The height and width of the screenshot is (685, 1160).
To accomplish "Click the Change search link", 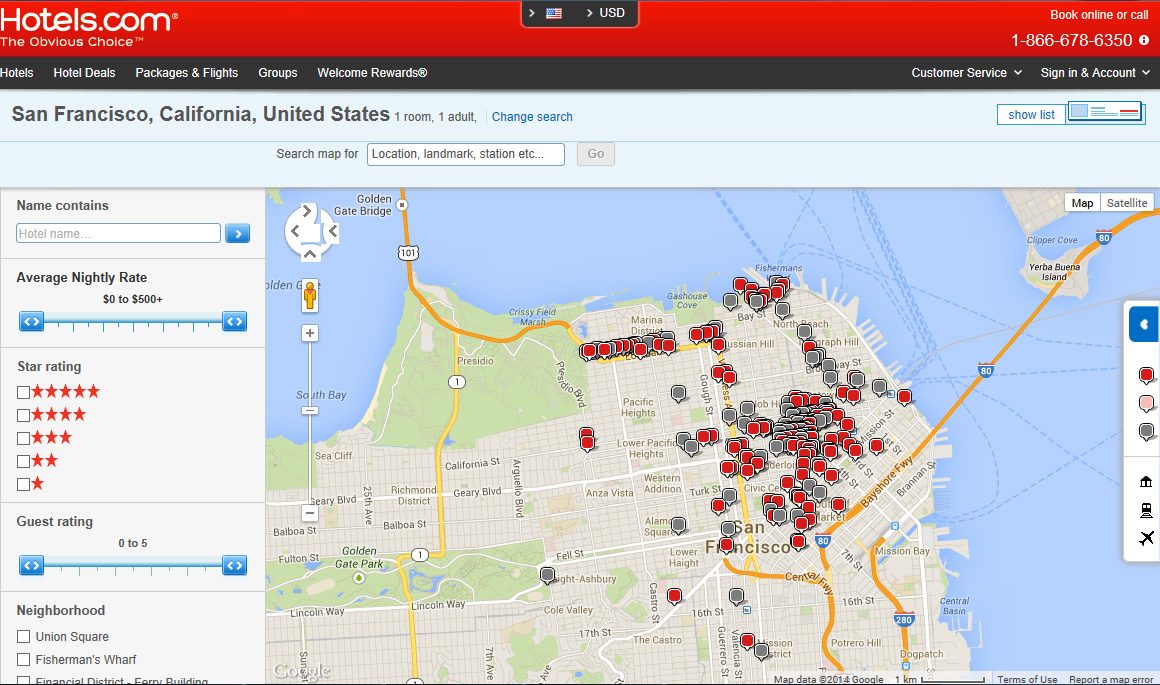I will (532, 117).
